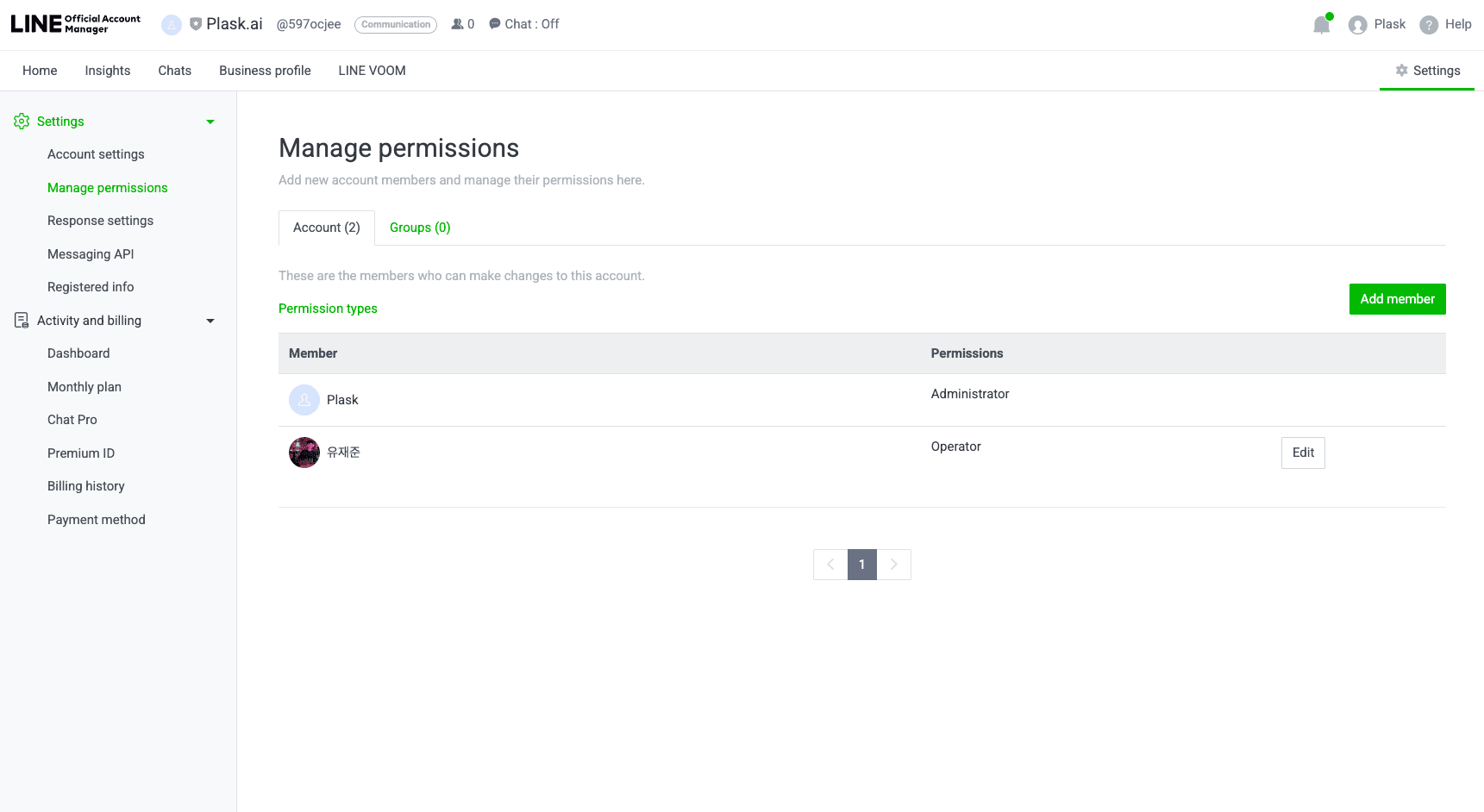
Task: Open Monthly plan page
Action: (85, 387)
